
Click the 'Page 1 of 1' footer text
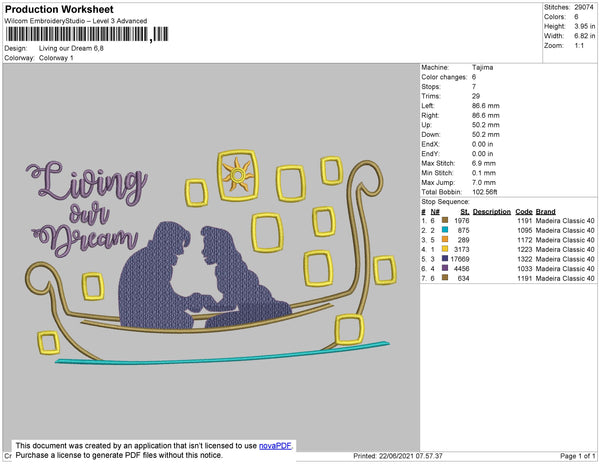click(577, 456)
